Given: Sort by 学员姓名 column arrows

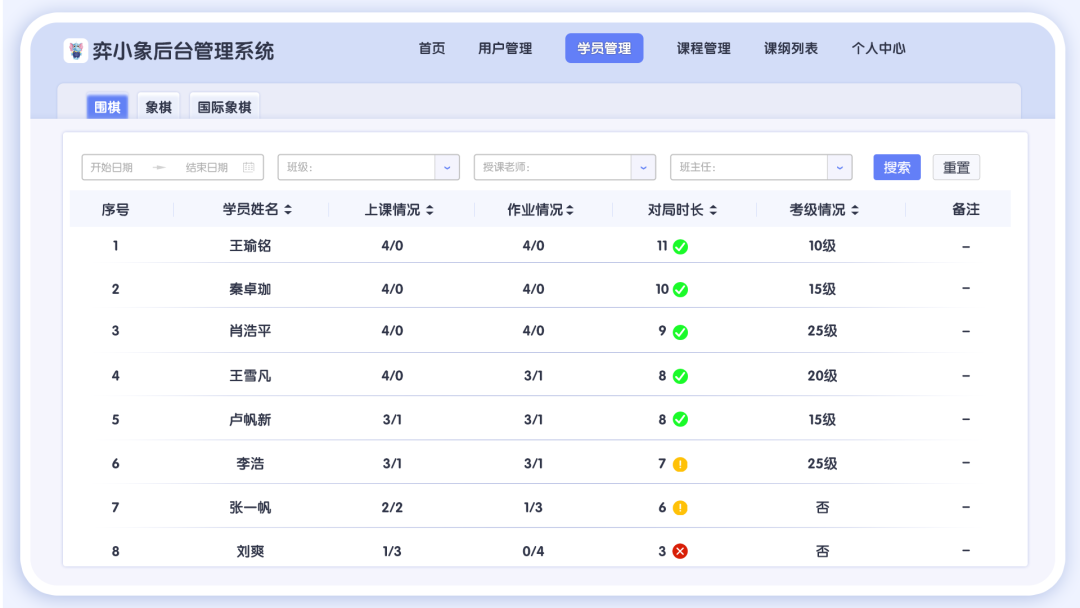Looking at the screenshot, I should 288,210.
